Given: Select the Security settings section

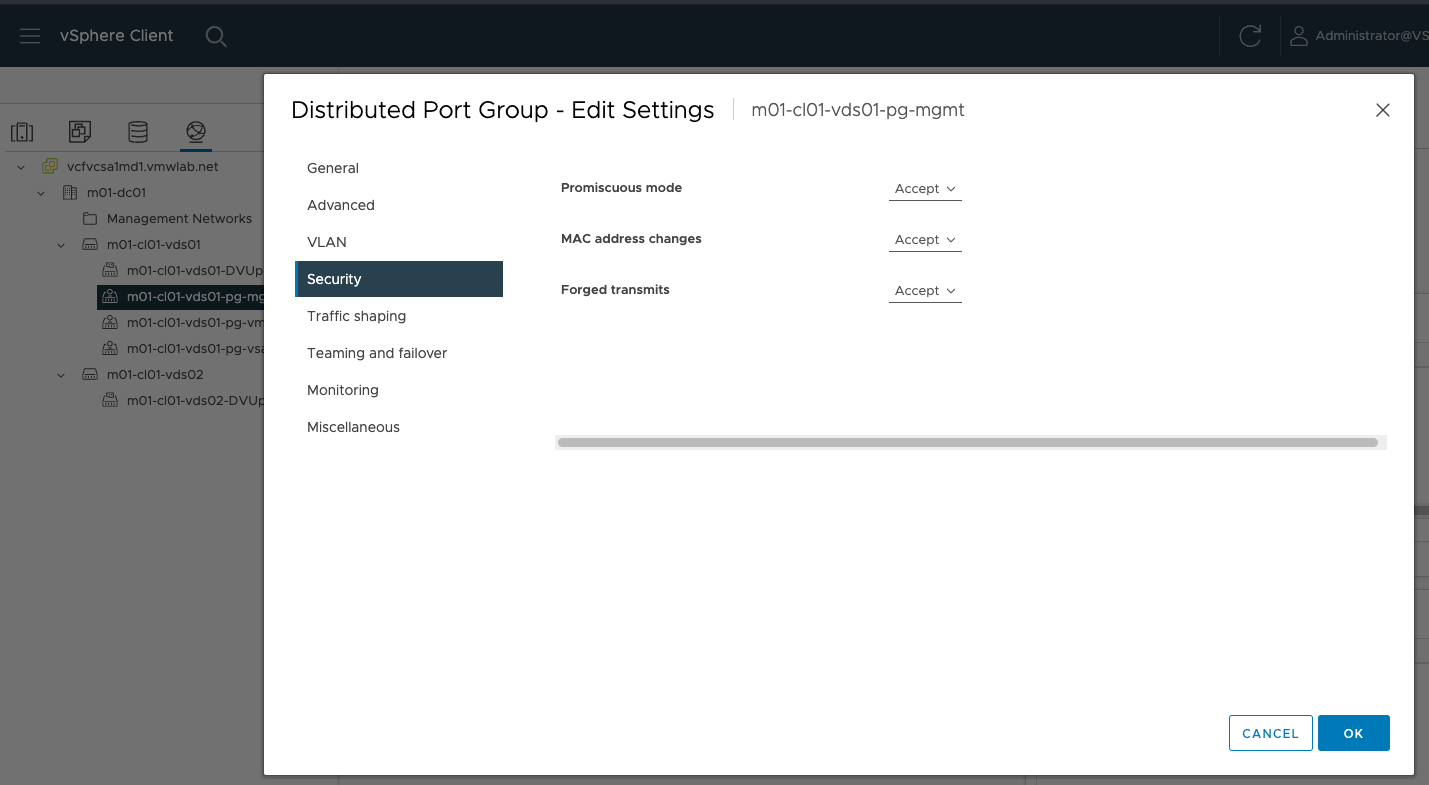Looking at the screenshot, I should coord(399,279).
